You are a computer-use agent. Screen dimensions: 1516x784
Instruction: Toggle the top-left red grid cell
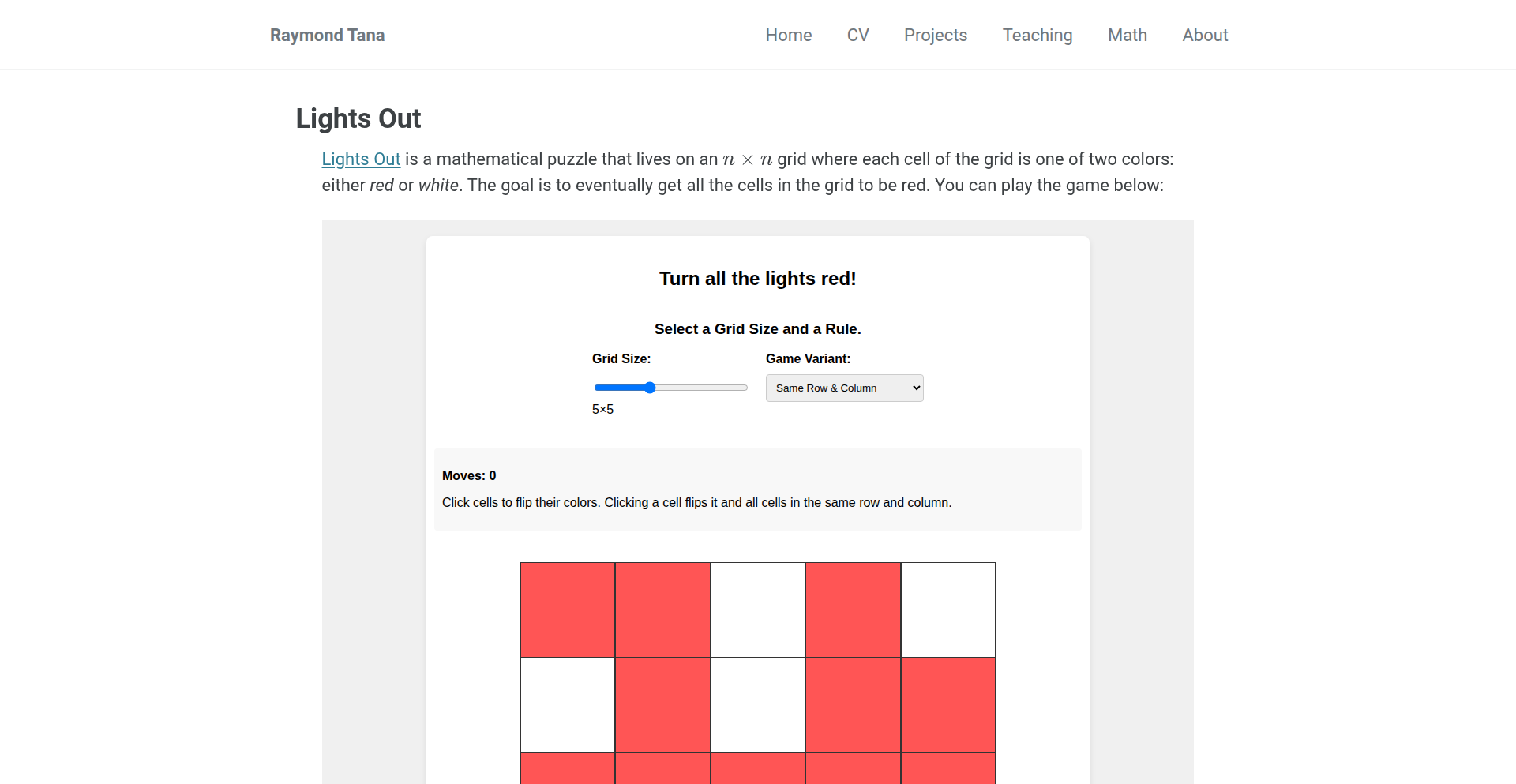point(568,610)
